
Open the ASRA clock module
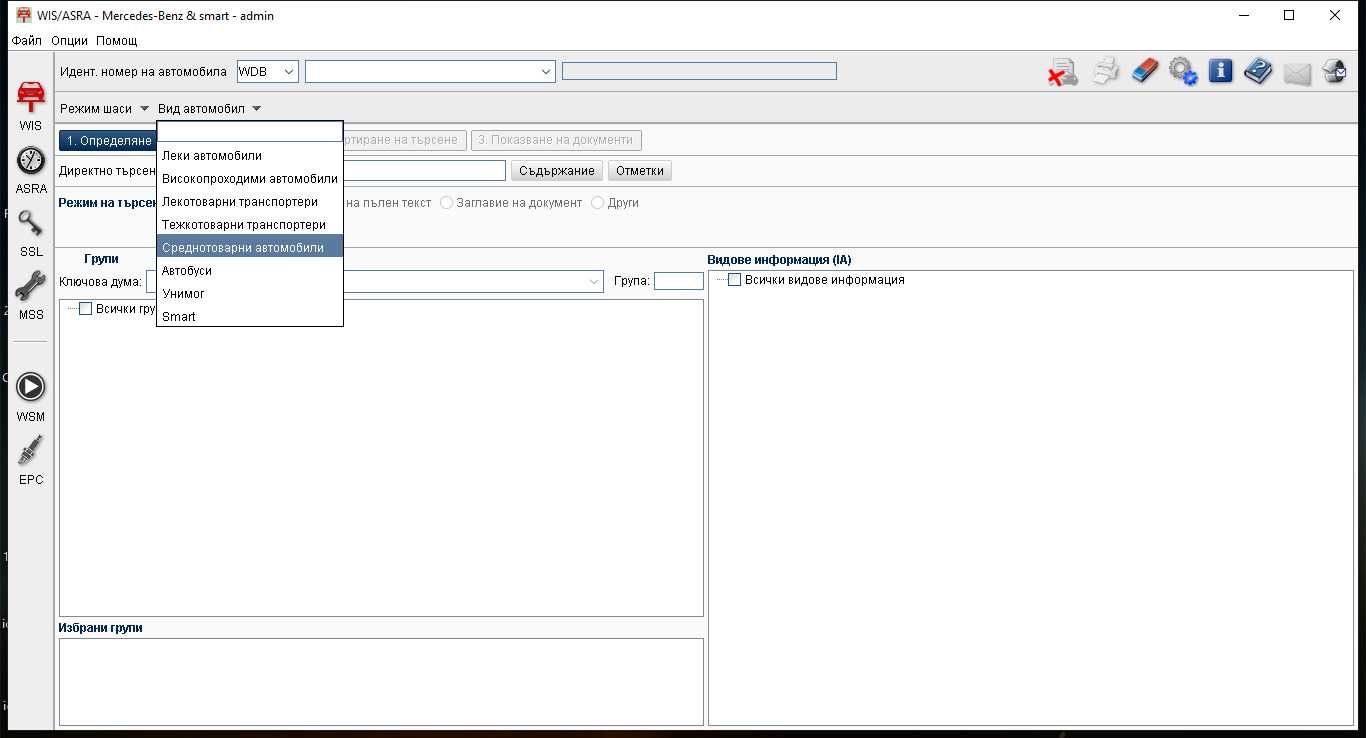31,168
